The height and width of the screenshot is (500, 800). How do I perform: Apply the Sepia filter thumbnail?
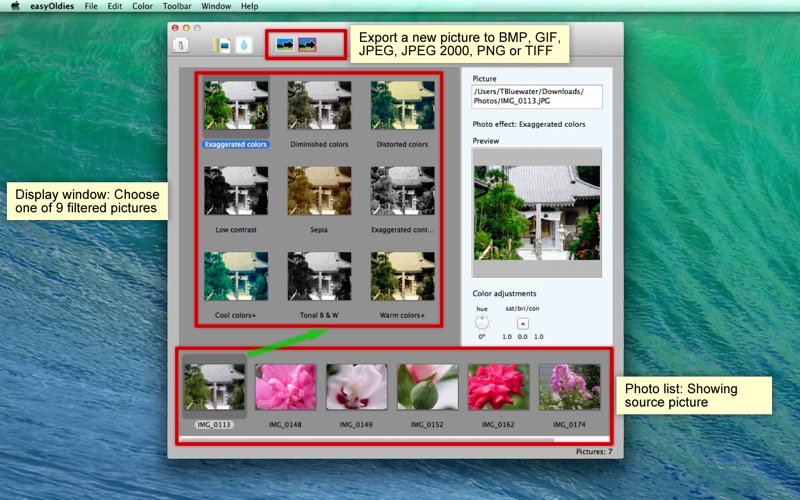319,190
